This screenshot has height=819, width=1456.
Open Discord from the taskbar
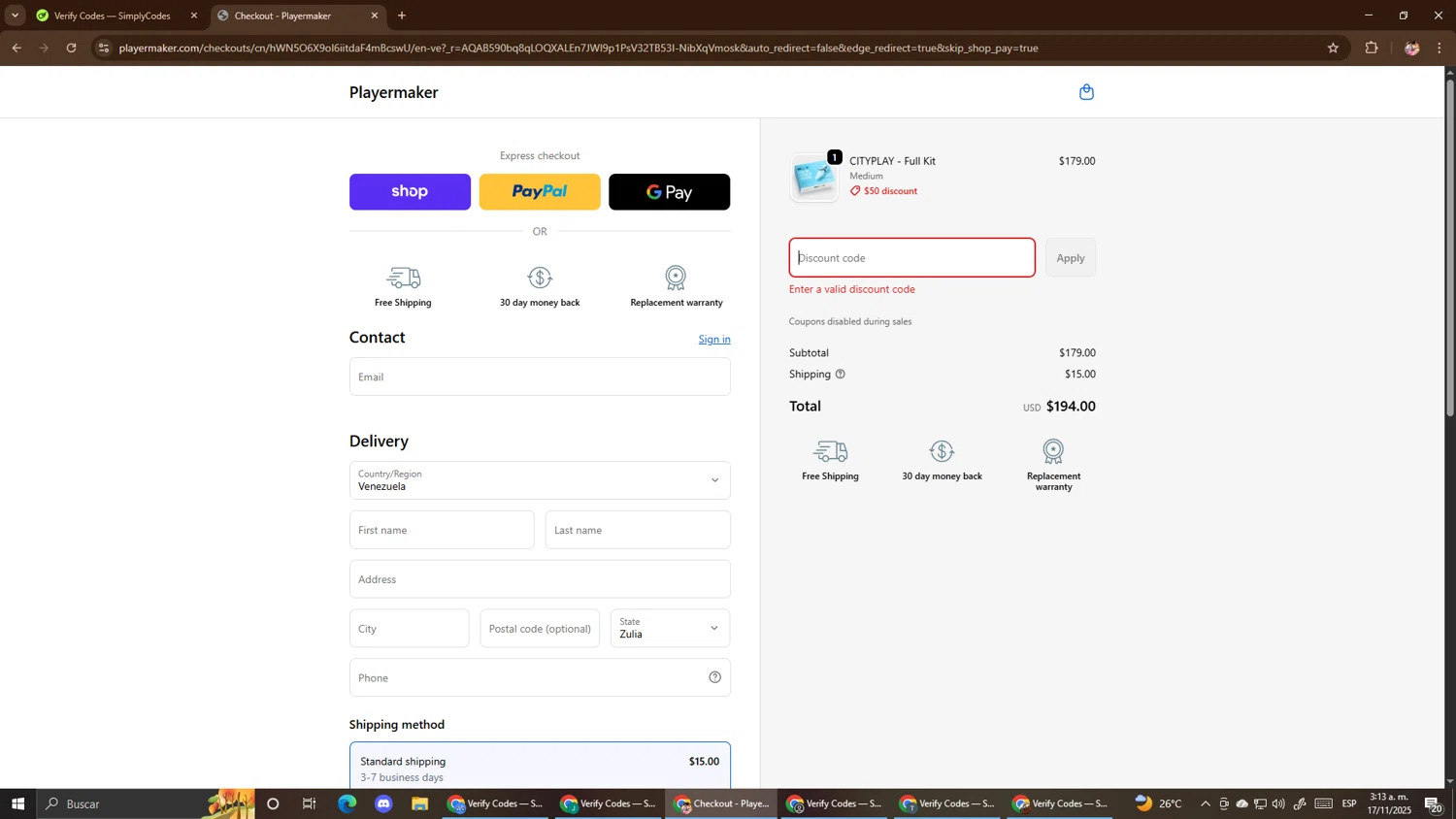pos(383,803)
